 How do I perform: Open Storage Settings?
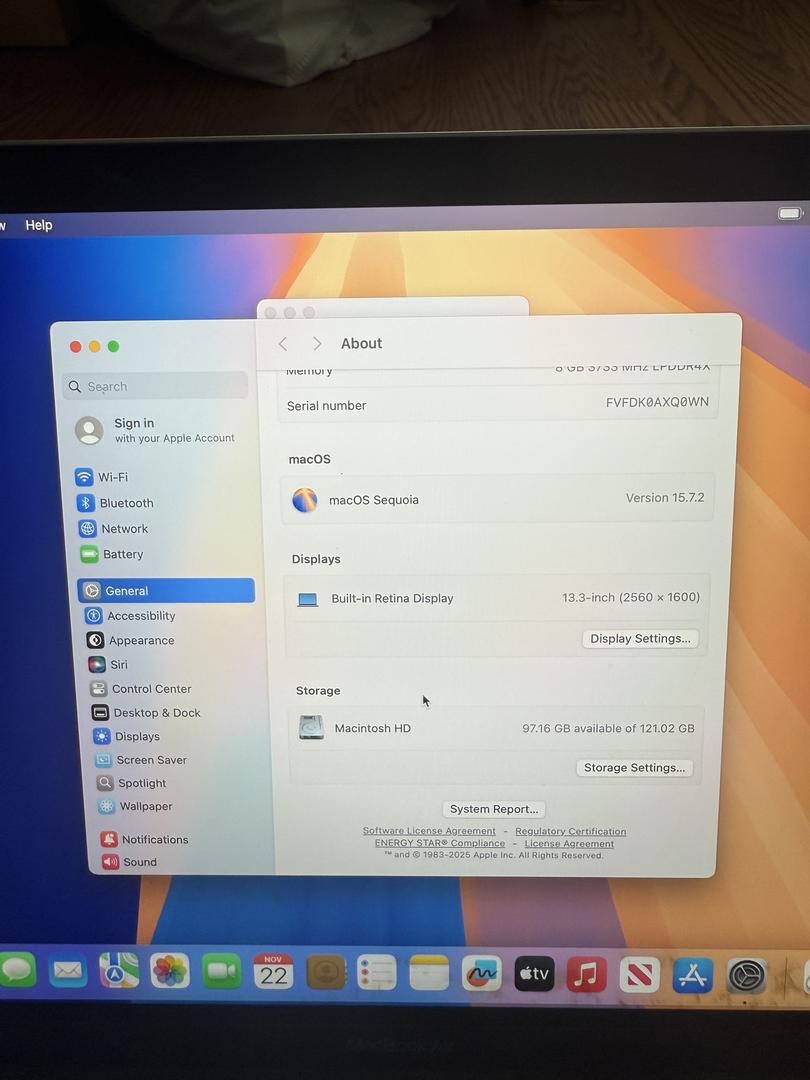point(634,768)
